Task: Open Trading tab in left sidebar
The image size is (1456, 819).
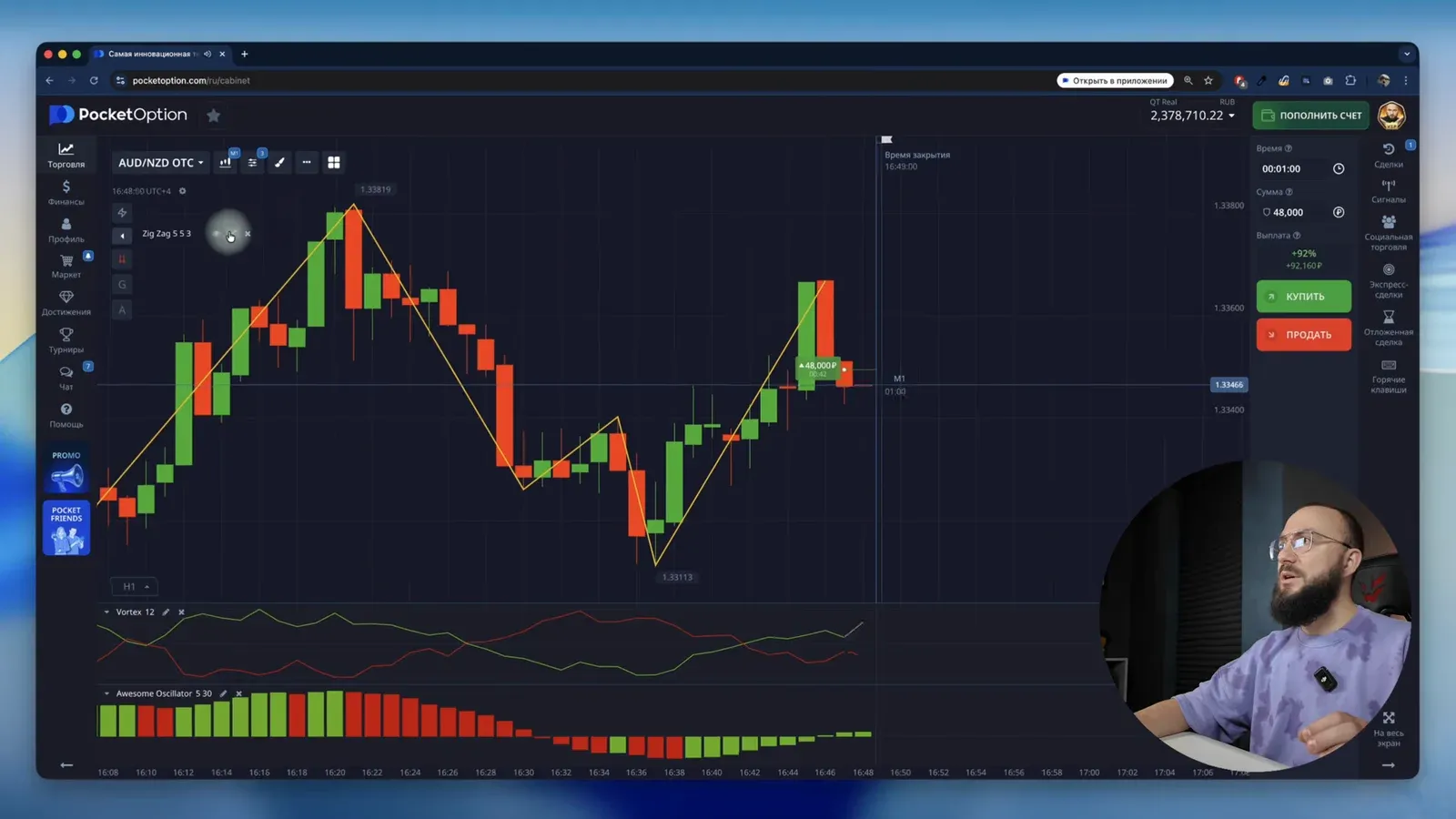Action: pyautogui.click(x=66, y=155)
